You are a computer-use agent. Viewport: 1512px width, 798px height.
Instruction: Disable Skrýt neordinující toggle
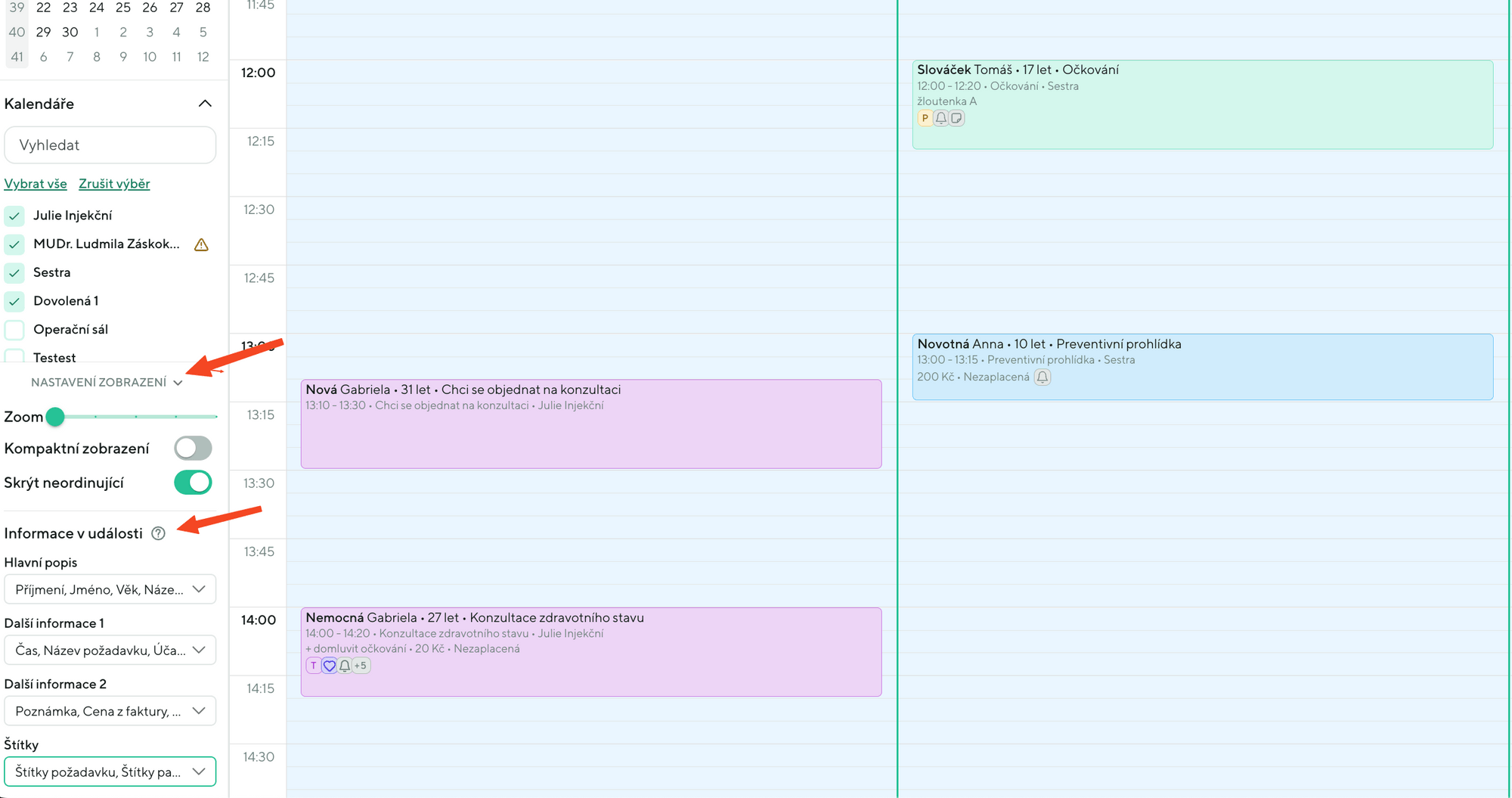(193, 483)
